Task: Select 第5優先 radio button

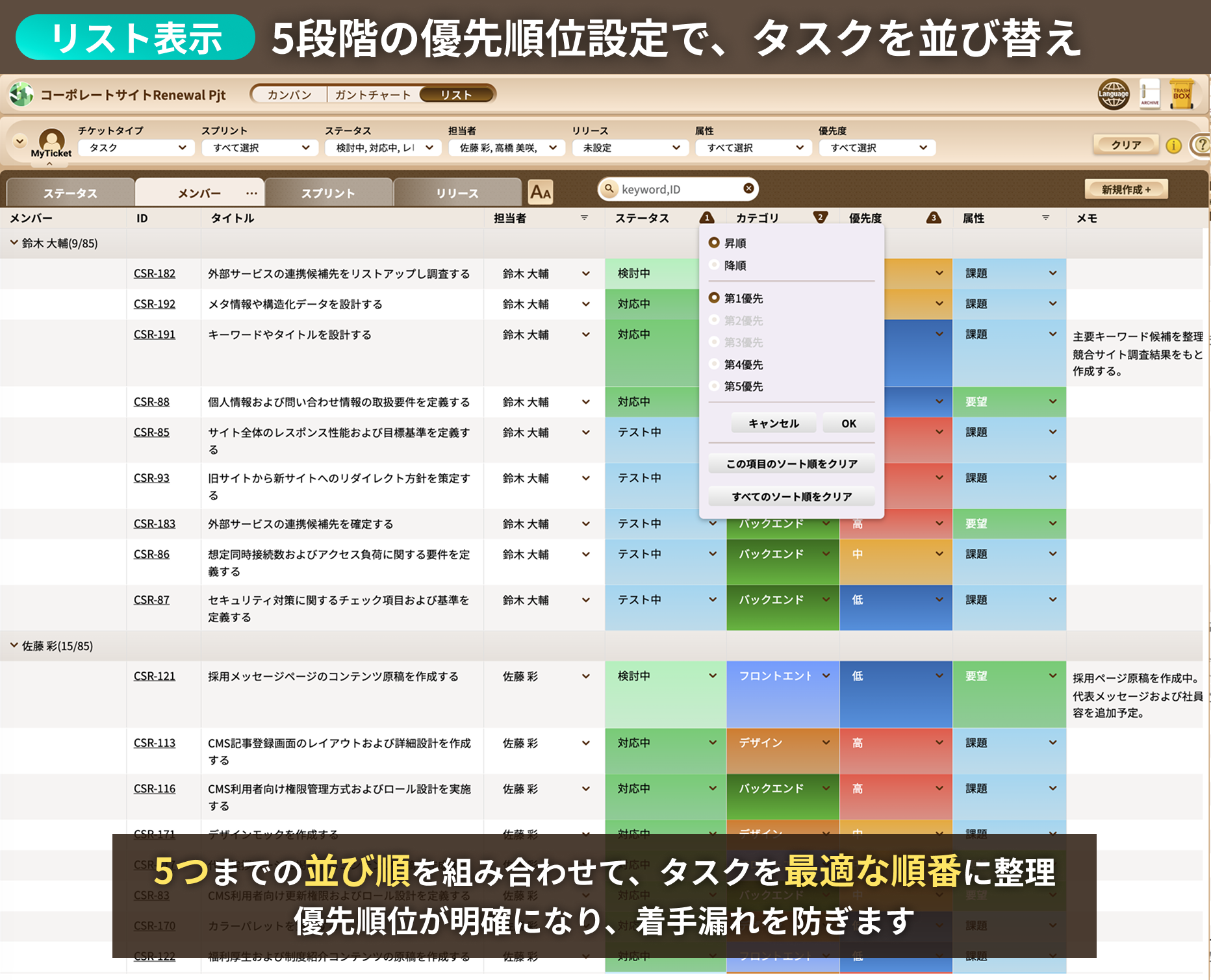Action: point(714,386)
